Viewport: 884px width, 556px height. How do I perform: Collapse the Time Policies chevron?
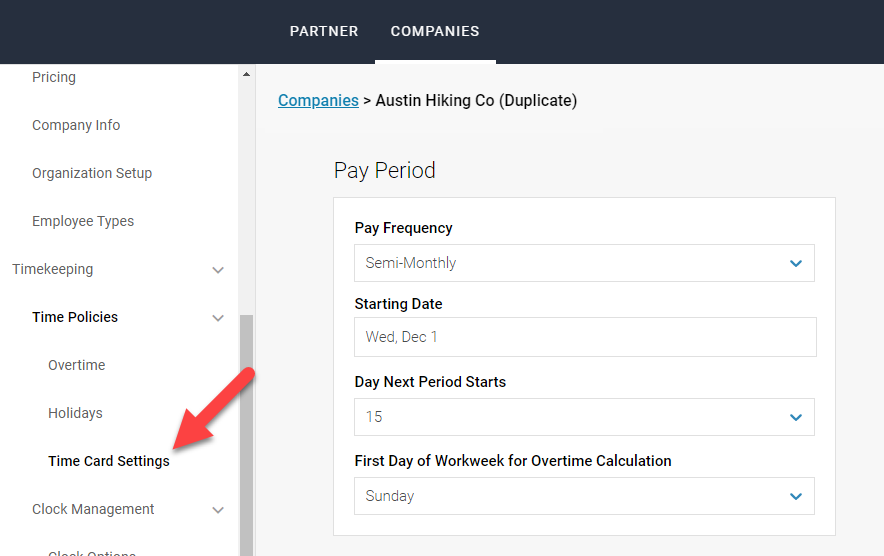[218, 318]
